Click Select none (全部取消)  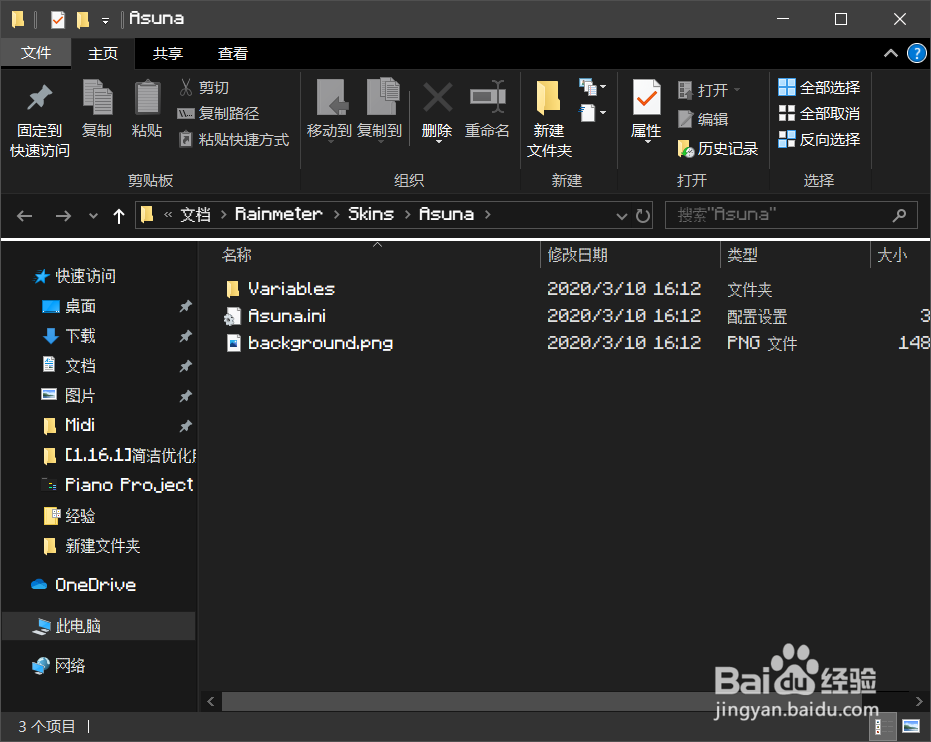tap(819, 113)
